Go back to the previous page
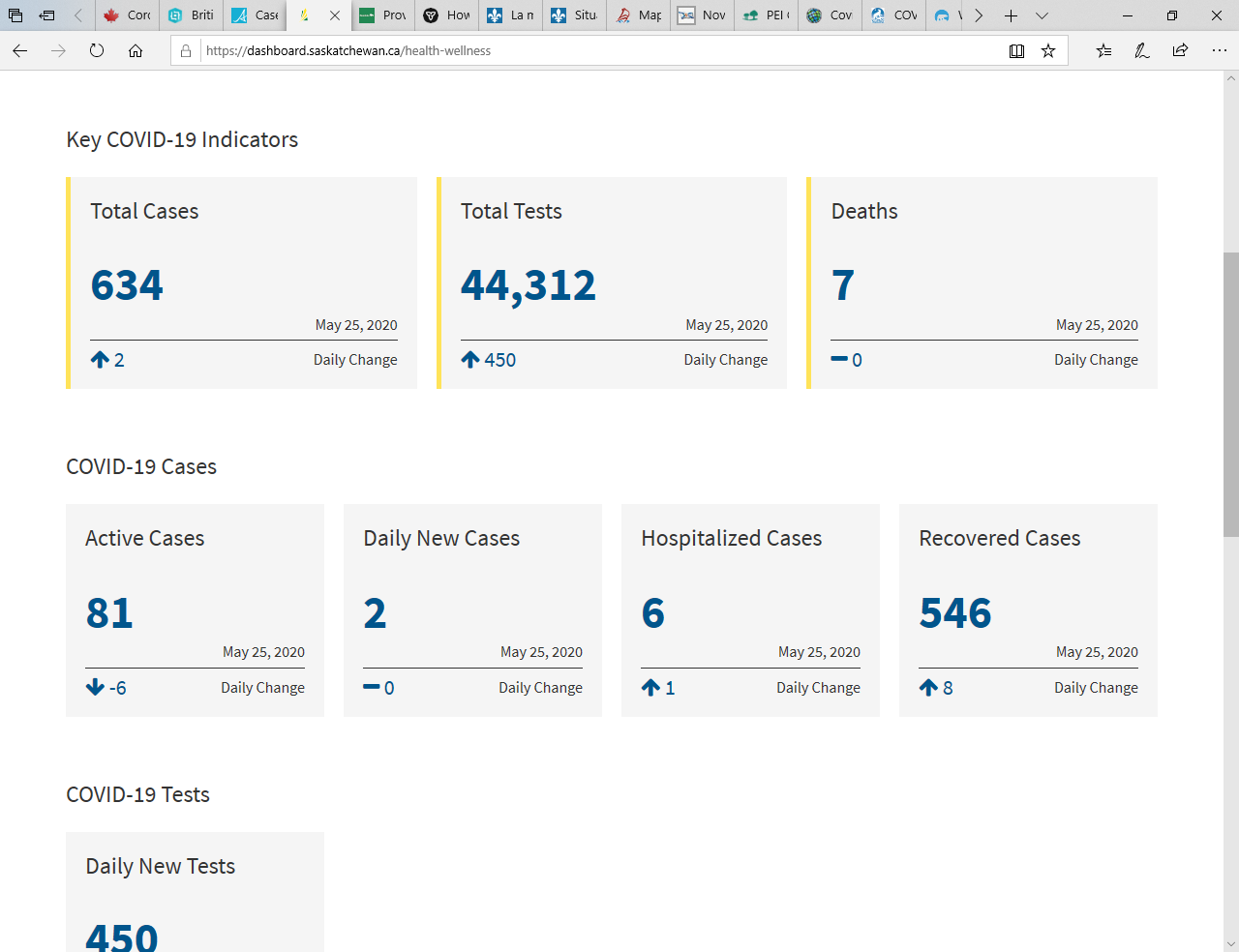 tap(20, 51)
